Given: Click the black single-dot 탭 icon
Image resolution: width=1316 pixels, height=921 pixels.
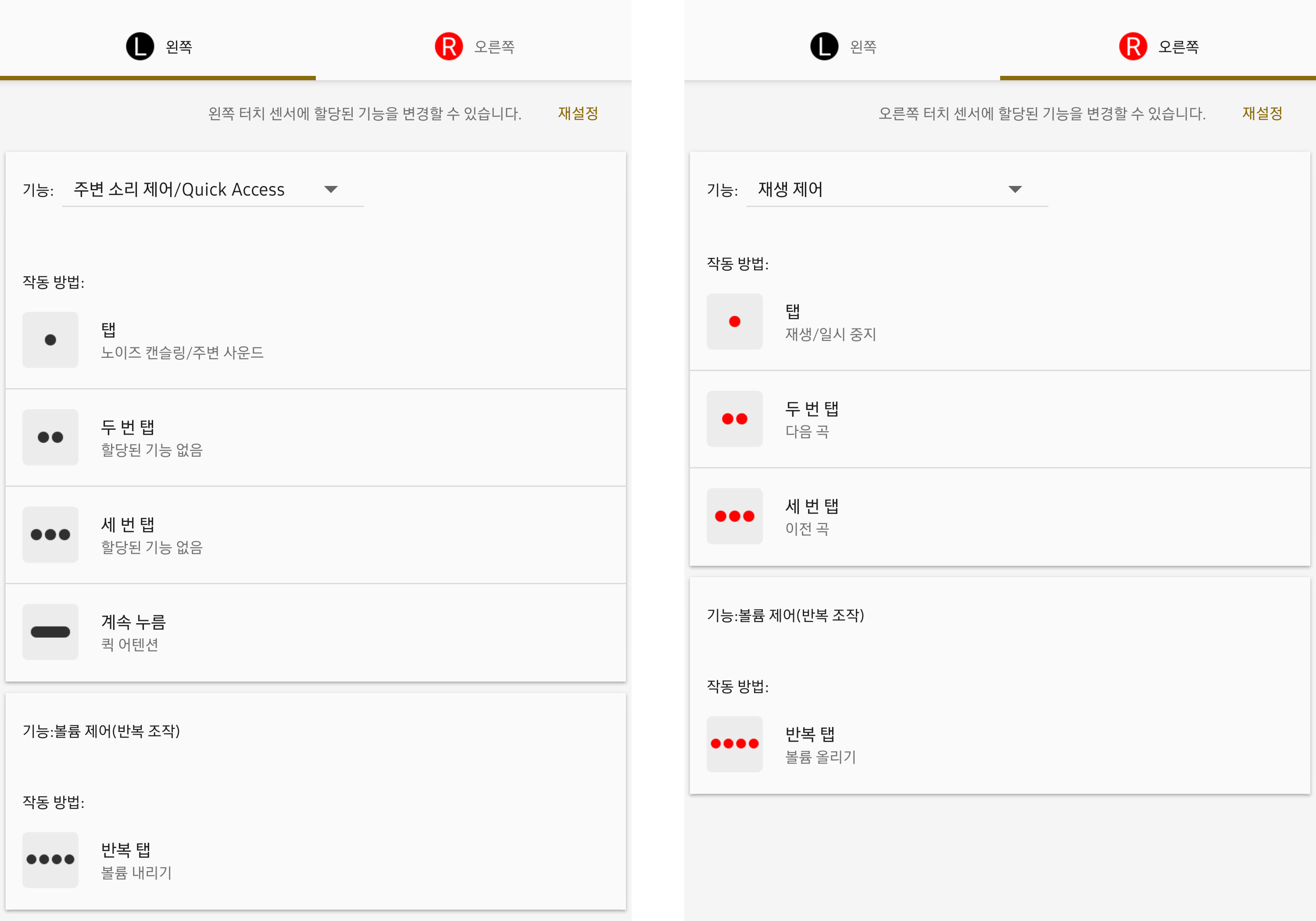Looking at the screenshot, I should click(x=50, y=340).
